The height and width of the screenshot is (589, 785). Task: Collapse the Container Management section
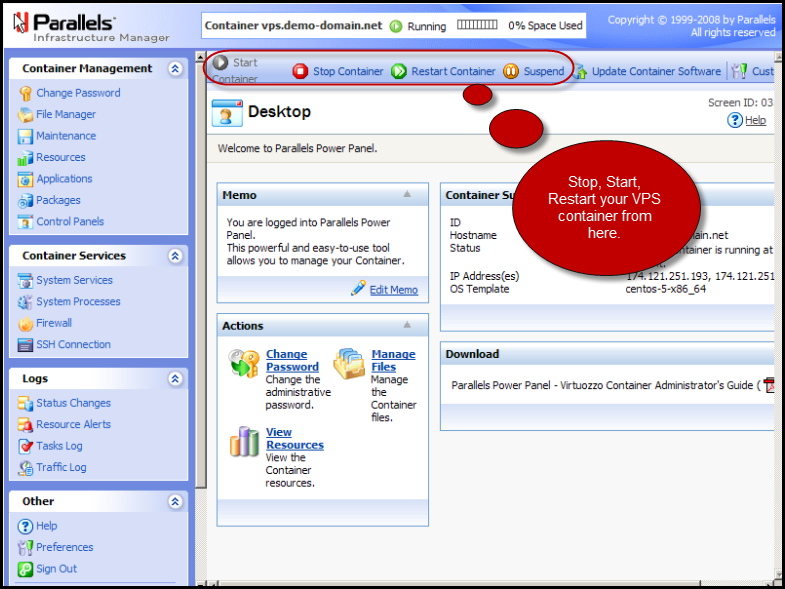tap(175, 69)
